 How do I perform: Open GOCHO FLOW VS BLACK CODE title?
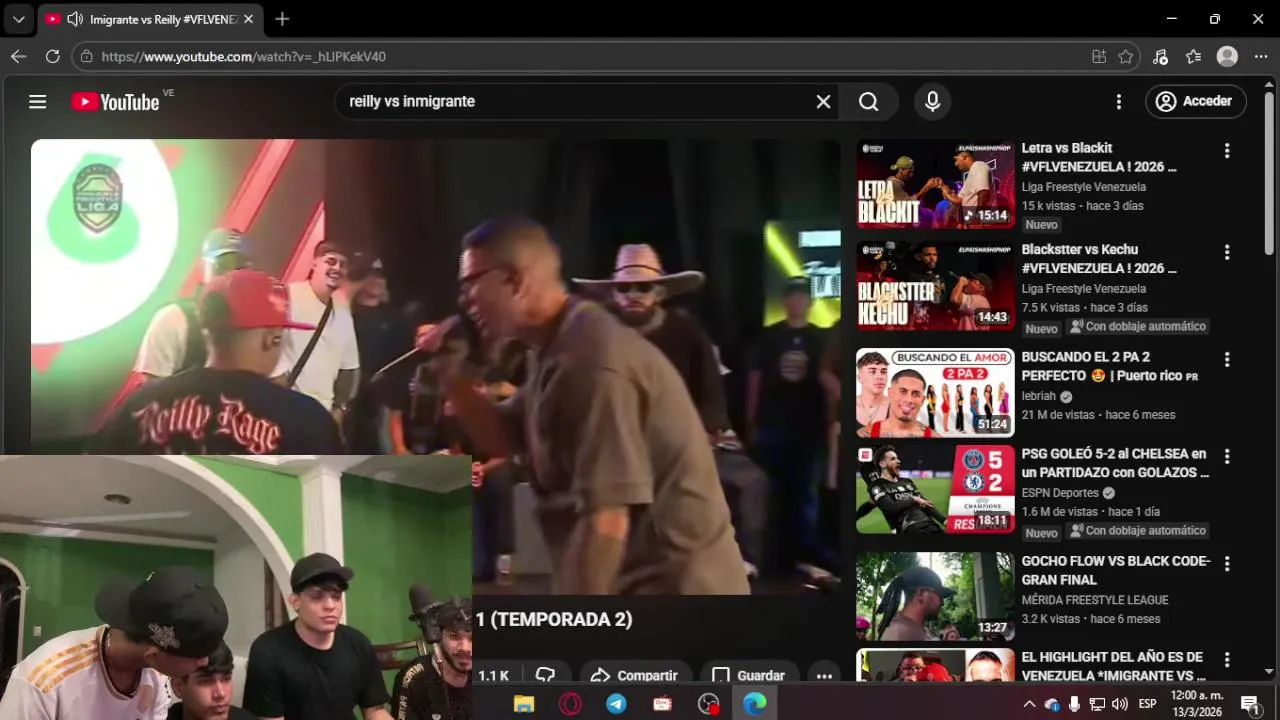pyautogui.click(x=1116, y=570)
